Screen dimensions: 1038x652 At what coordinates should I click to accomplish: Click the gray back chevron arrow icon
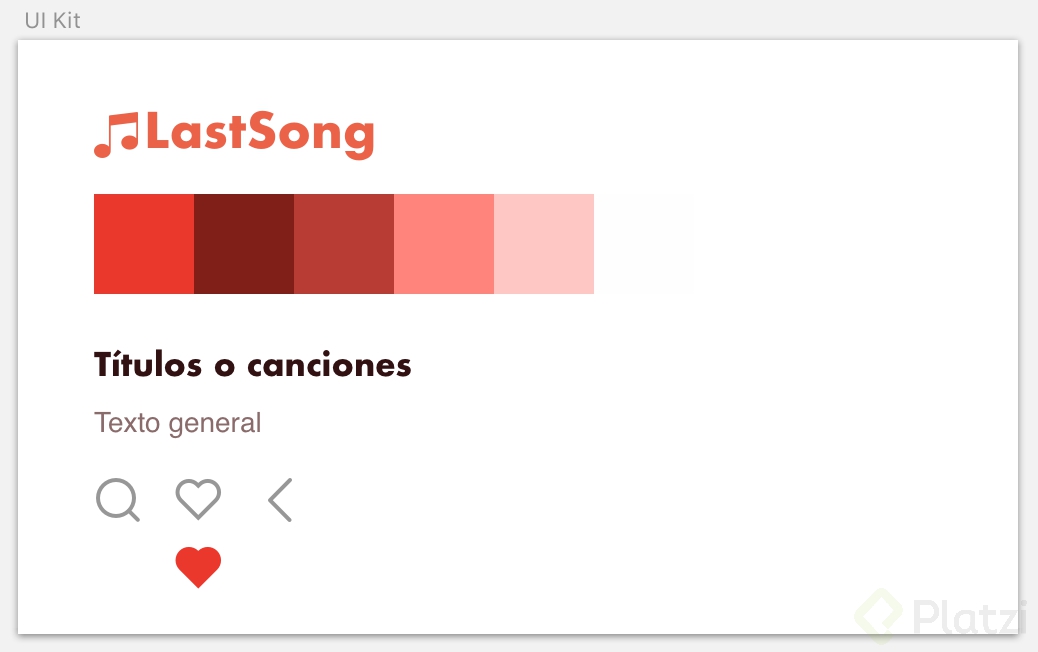point(281,500)
